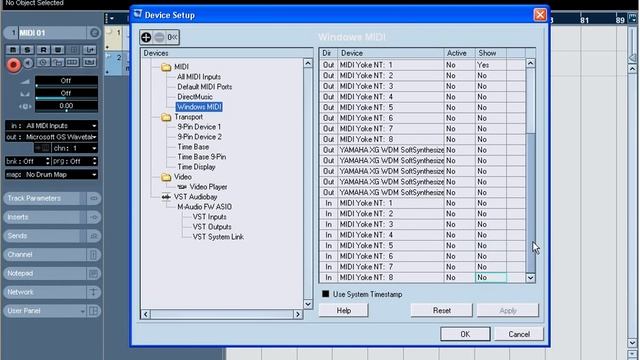This screenshot has height=360, width=640.
Task: Click the Sends section state icon
Action: 93,236
